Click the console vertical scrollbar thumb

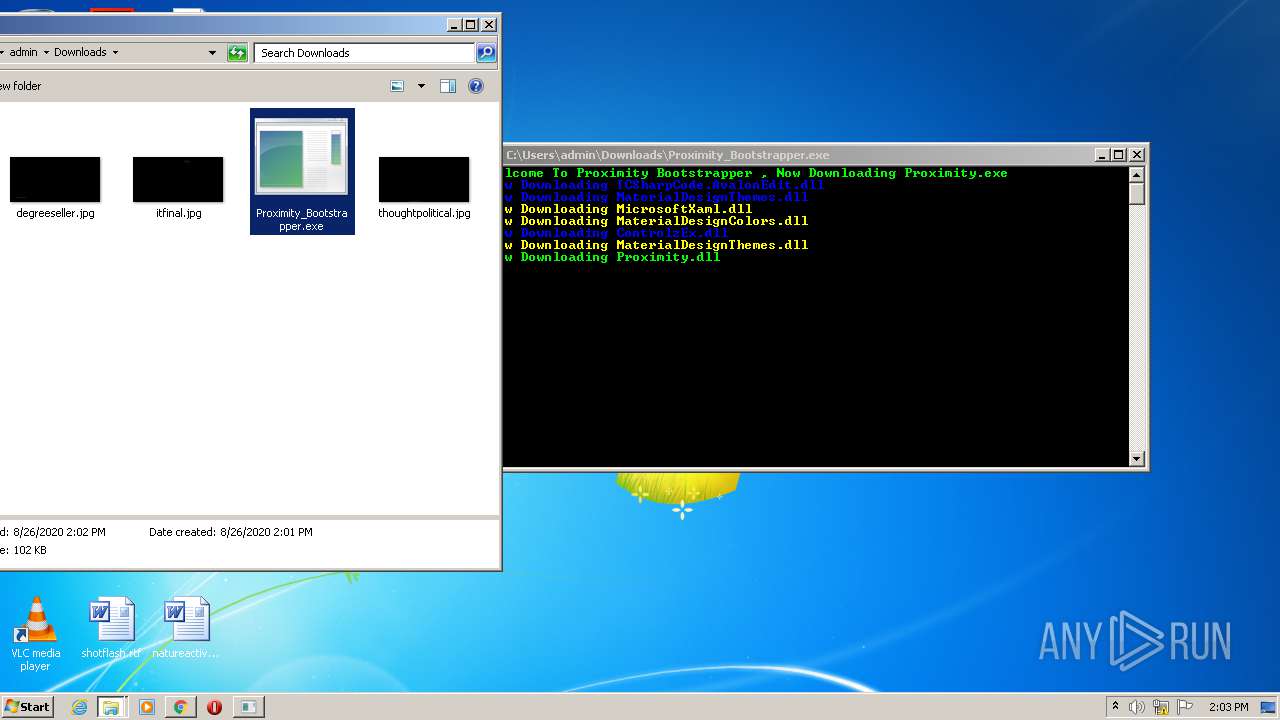(1136, 194)
